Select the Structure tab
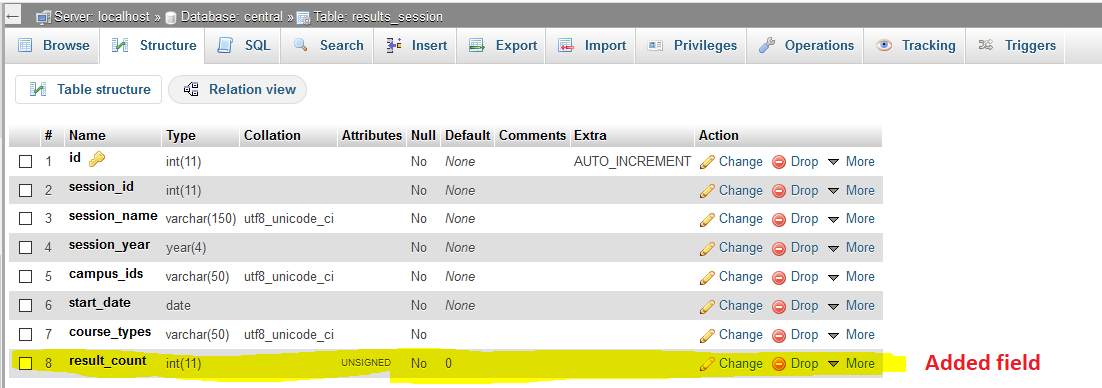Image resolution: width=1102 pixels, height=388 pixels. [x=153, y=46]
